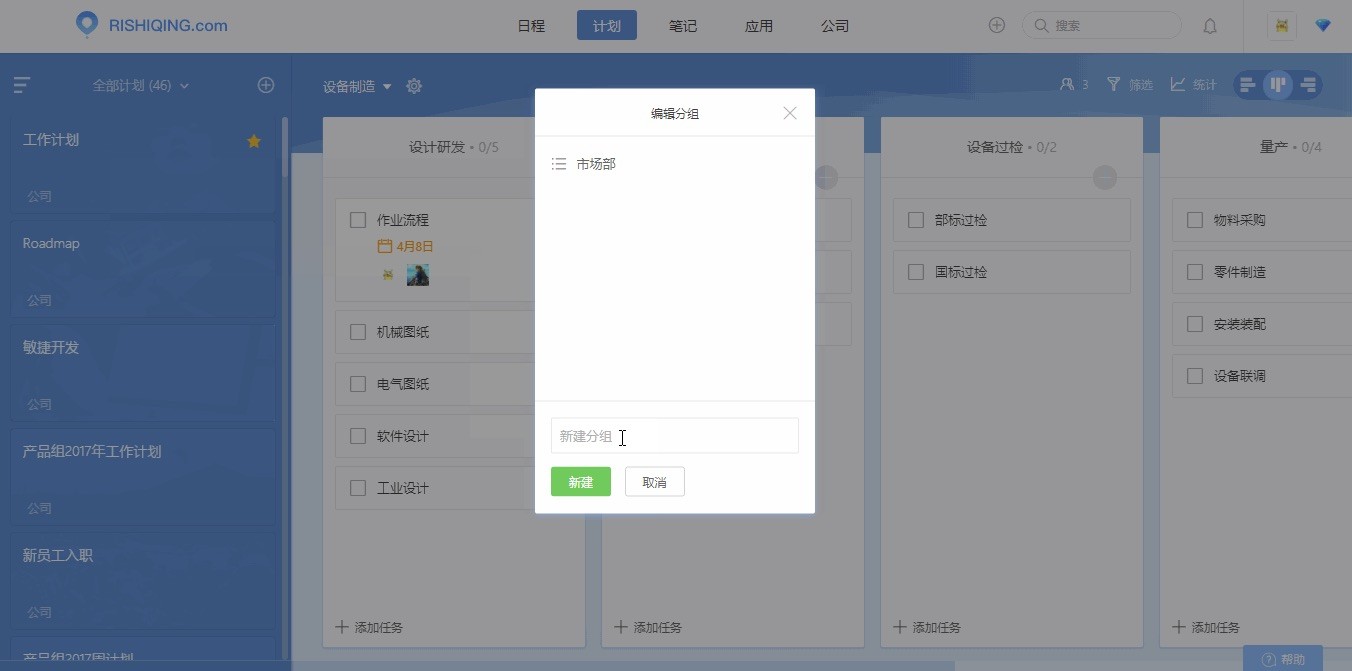The image size is (1352, 671).
Task: Open the user avatar menu
Action: [x=1281, y=26]
